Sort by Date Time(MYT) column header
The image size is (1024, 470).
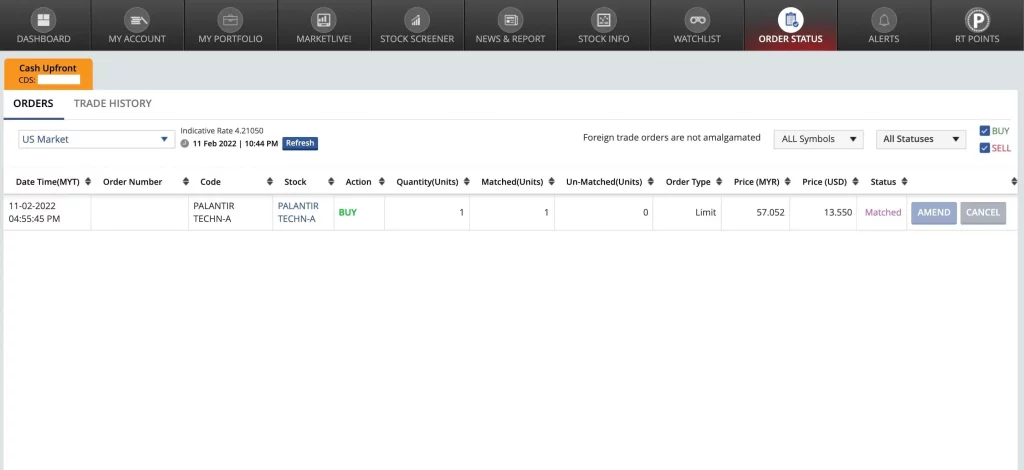48,182
